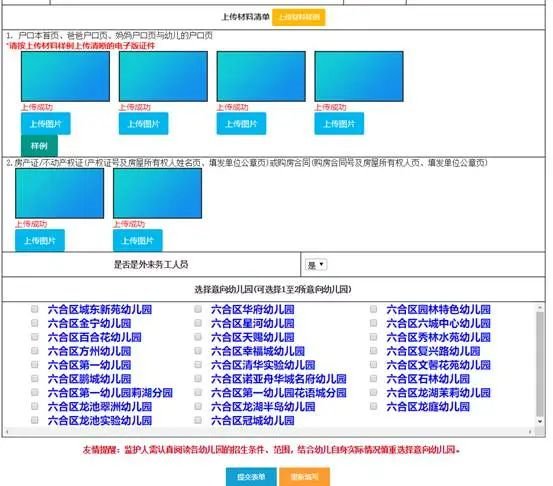
Task: Open the 是否是外来务工人员 dropdown
Action: tap(316, 265)
